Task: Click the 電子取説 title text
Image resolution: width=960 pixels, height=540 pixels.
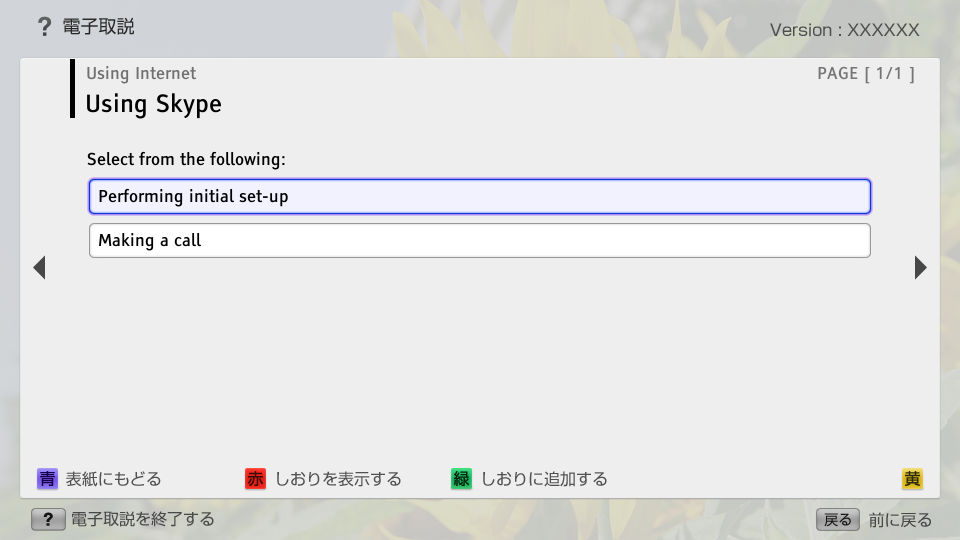Action: 98,27
